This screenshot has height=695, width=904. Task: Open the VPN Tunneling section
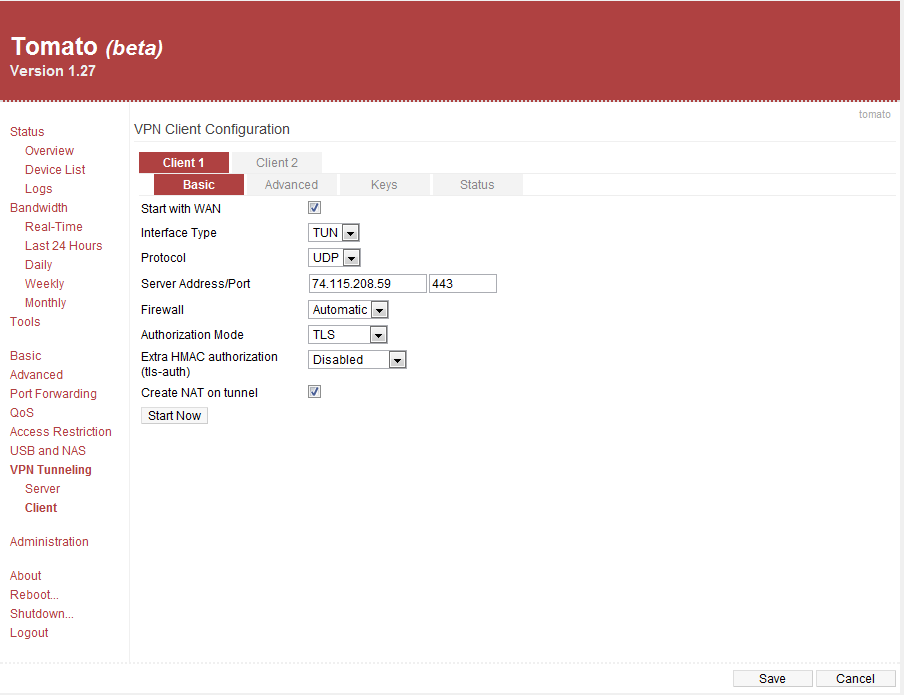pos(51,470)
